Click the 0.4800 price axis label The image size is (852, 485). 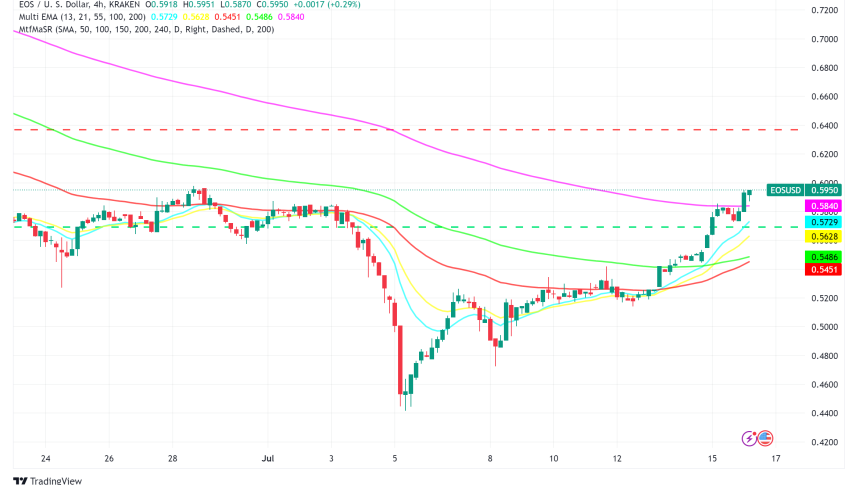click(x=824, y=356)
